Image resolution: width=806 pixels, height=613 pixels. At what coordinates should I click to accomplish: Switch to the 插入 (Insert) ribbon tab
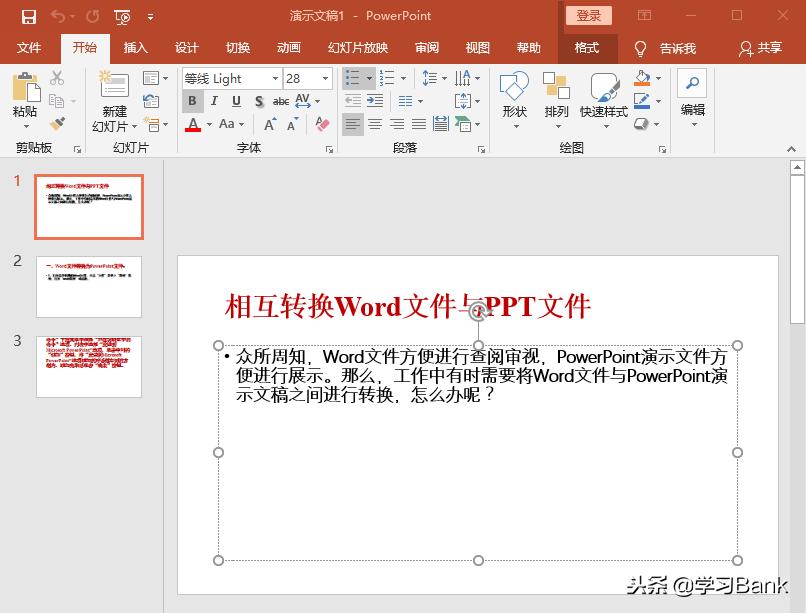[x=135, y=47]
